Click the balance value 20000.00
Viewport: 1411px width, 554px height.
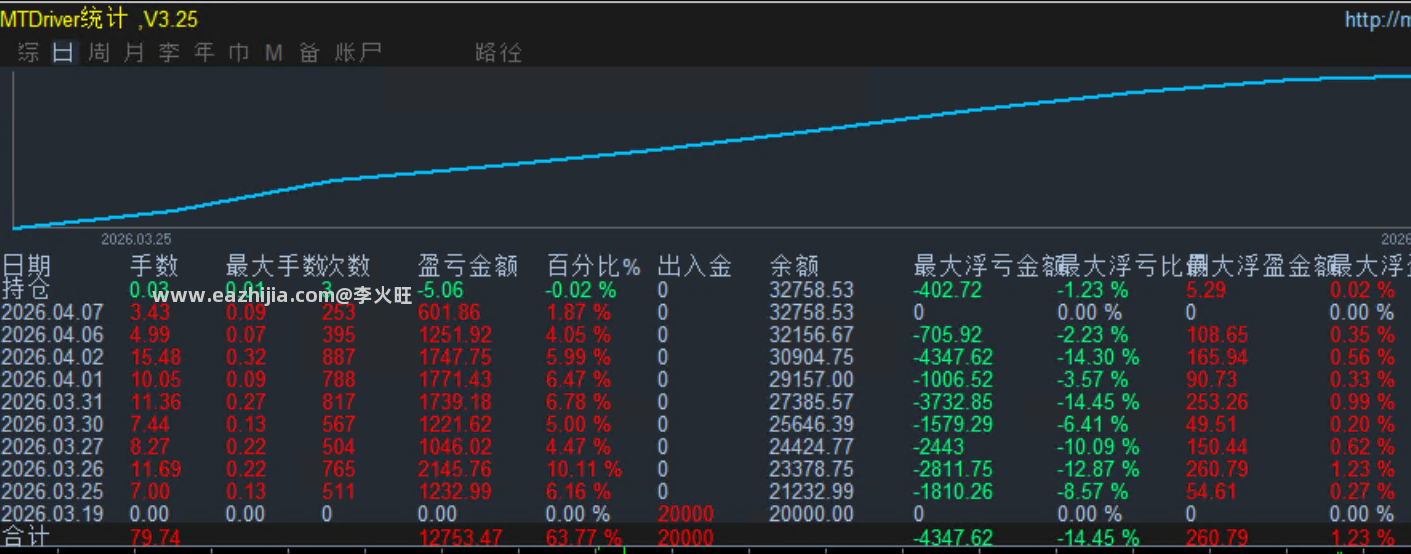pos(812,514)
